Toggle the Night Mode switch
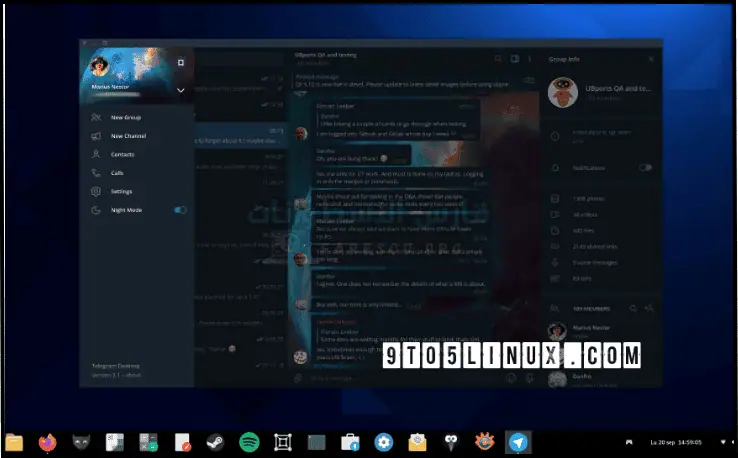Screen dimensions: 738x458 pos(180,210)
